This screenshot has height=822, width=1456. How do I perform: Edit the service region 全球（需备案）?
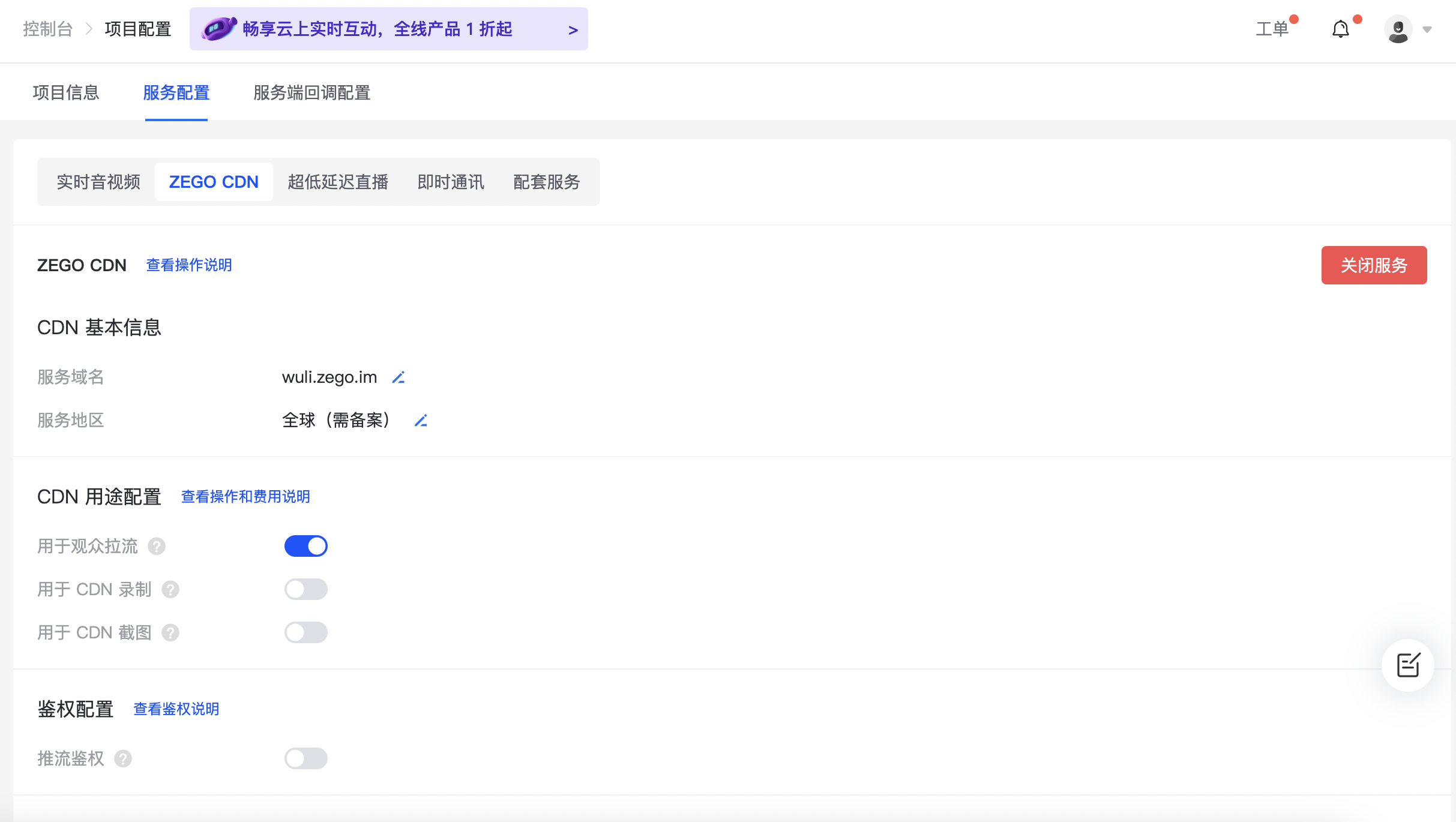pyautogui.click(x=421, y=421)
